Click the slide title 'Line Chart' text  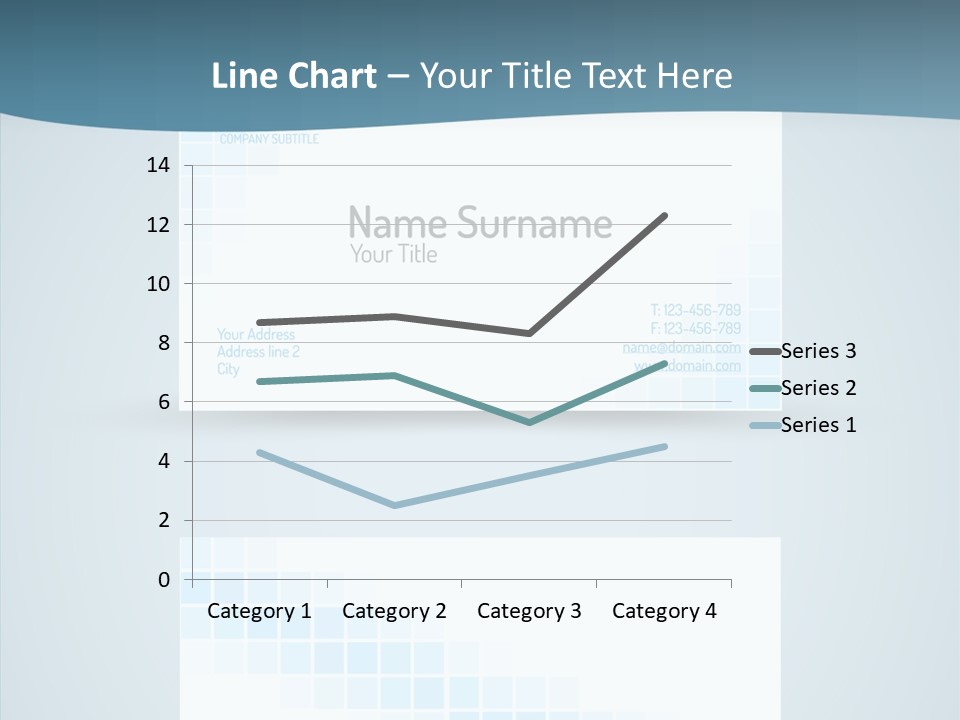point(294,76)
